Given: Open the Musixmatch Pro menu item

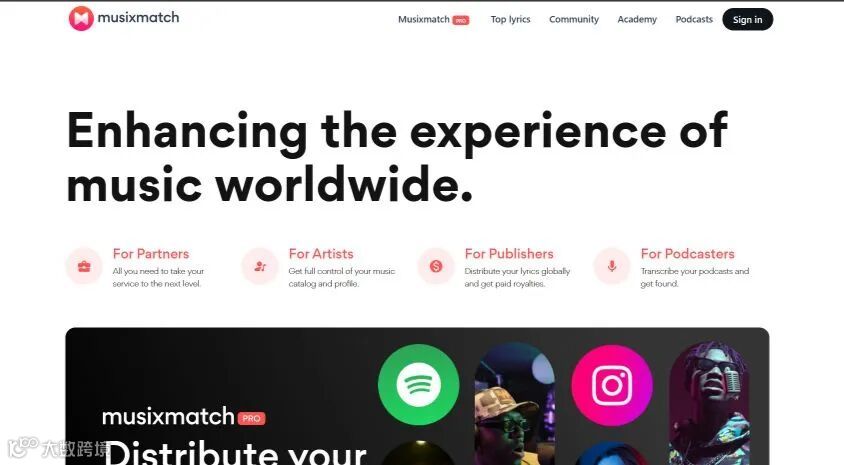Looking at the screenshot, I should [x=433, y=19].
